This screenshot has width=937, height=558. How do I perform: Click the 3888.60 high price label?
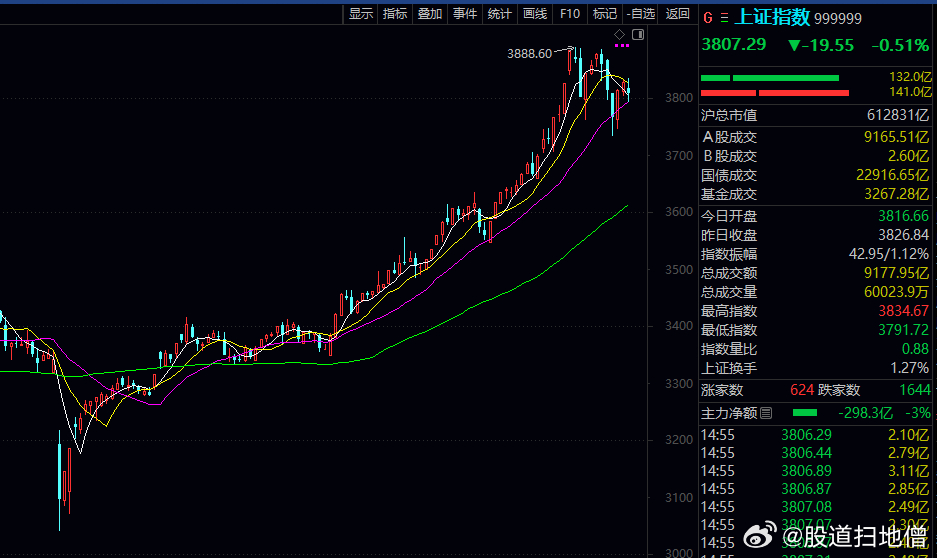click(529, 54)
